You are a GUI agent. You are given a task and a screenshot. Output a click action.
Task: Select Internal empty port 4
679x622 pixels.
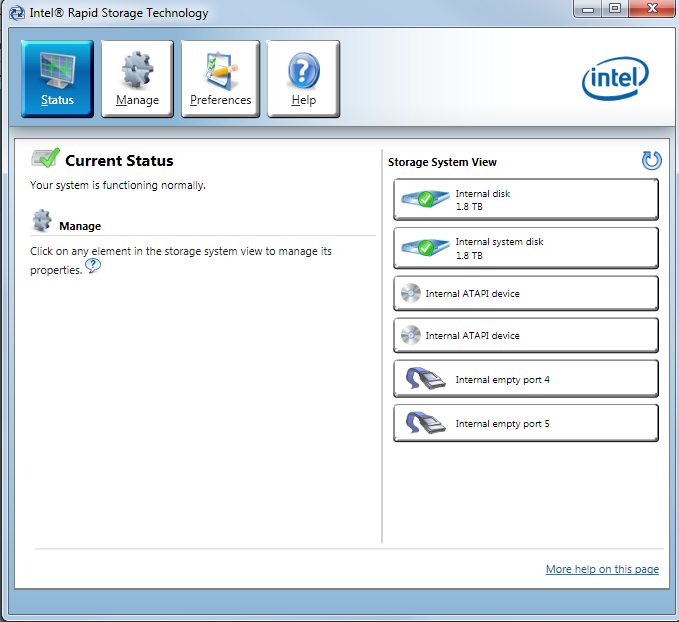pos(526,379)
